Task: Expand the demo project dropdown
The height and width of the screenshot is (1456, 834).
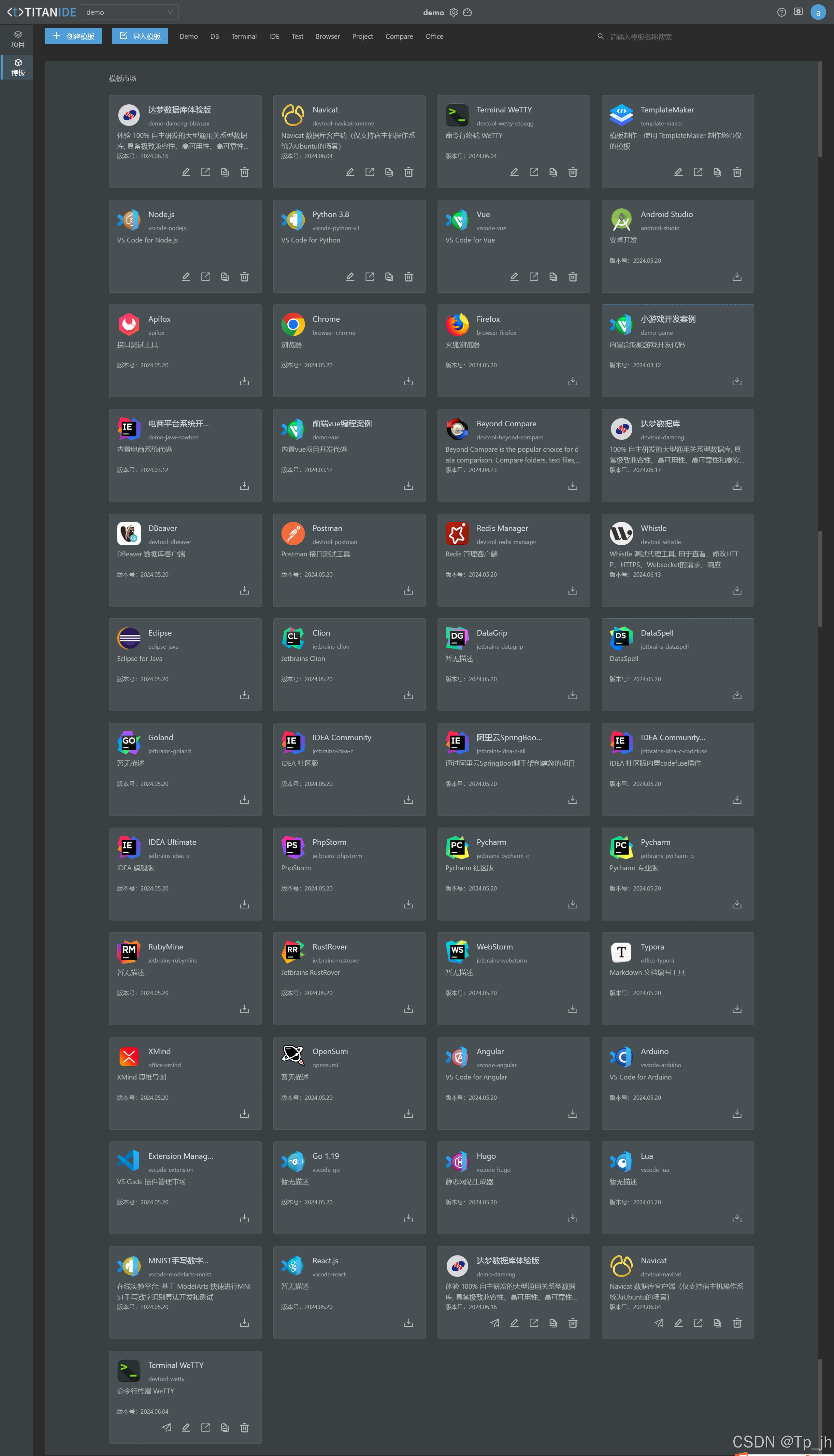Action: (x=129, y=12)
